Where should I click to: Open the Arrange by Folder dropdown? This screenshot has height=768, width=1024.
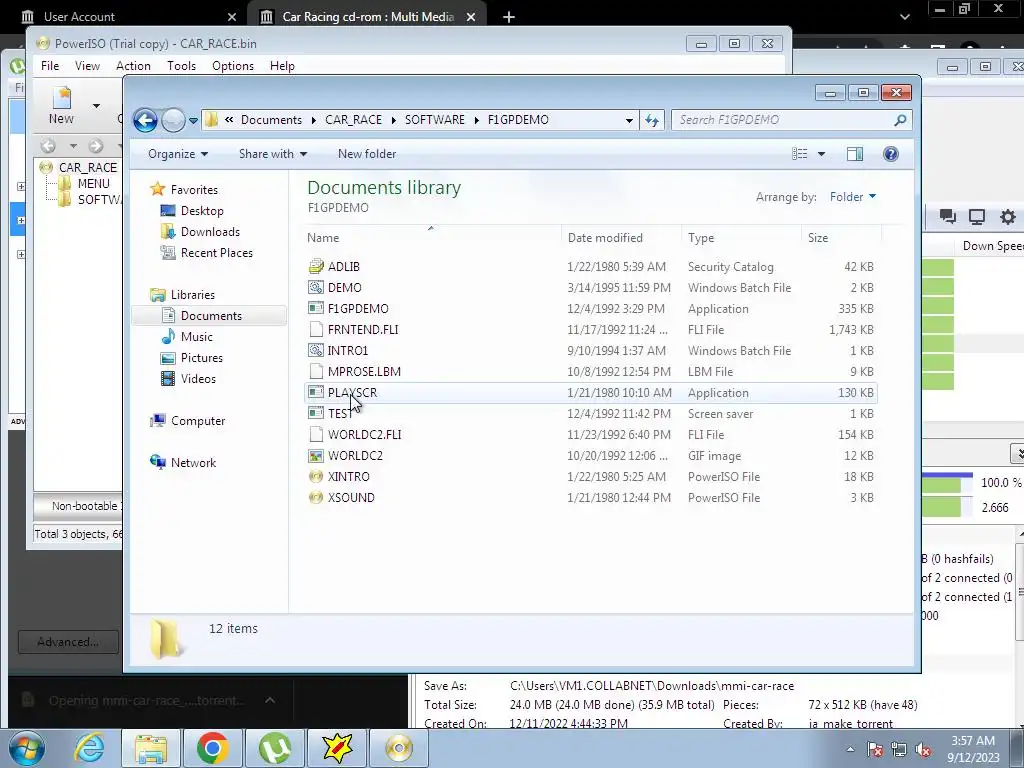click(x=852, y=197)
